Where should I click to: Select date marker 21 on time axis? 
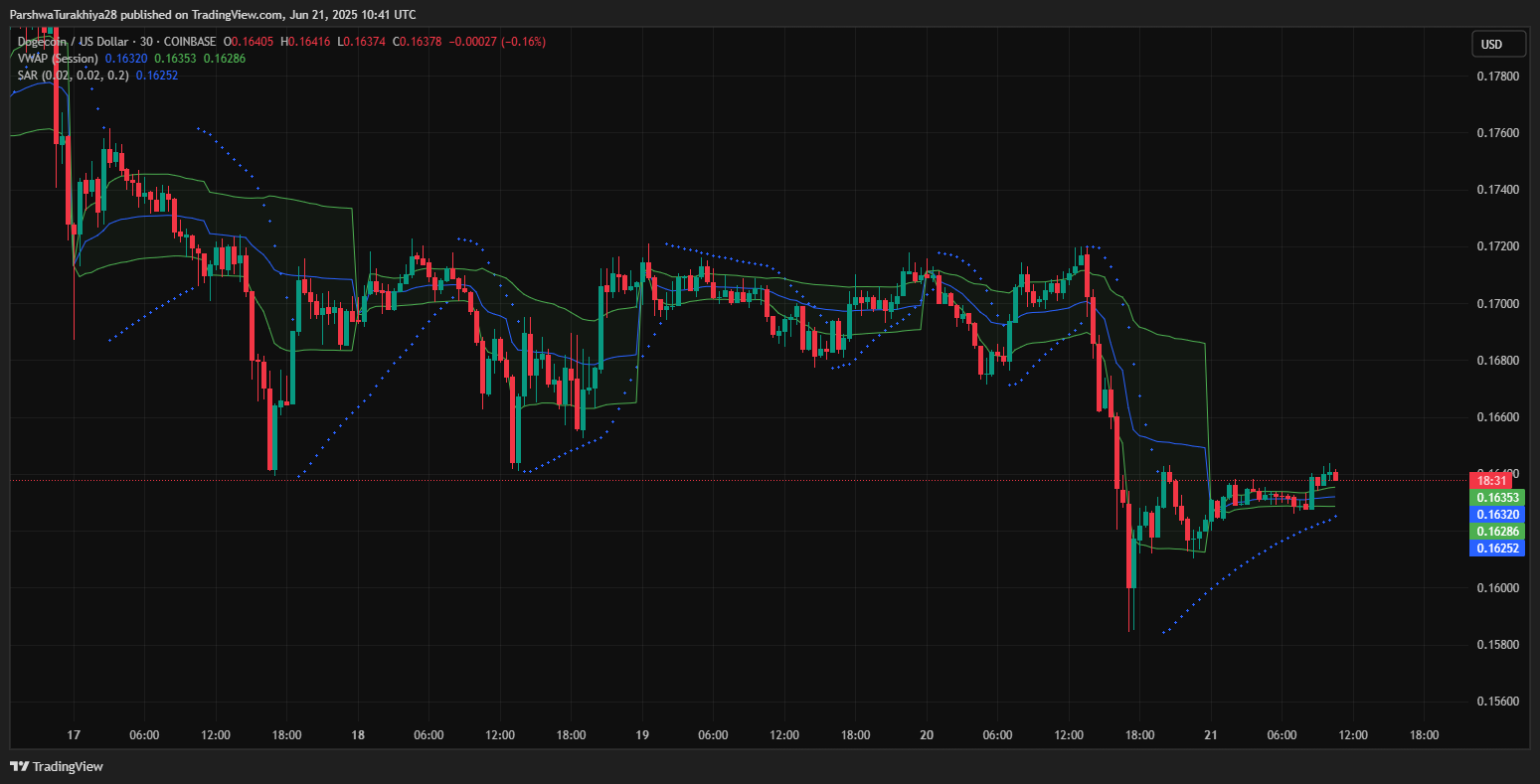coord(1210,735)
